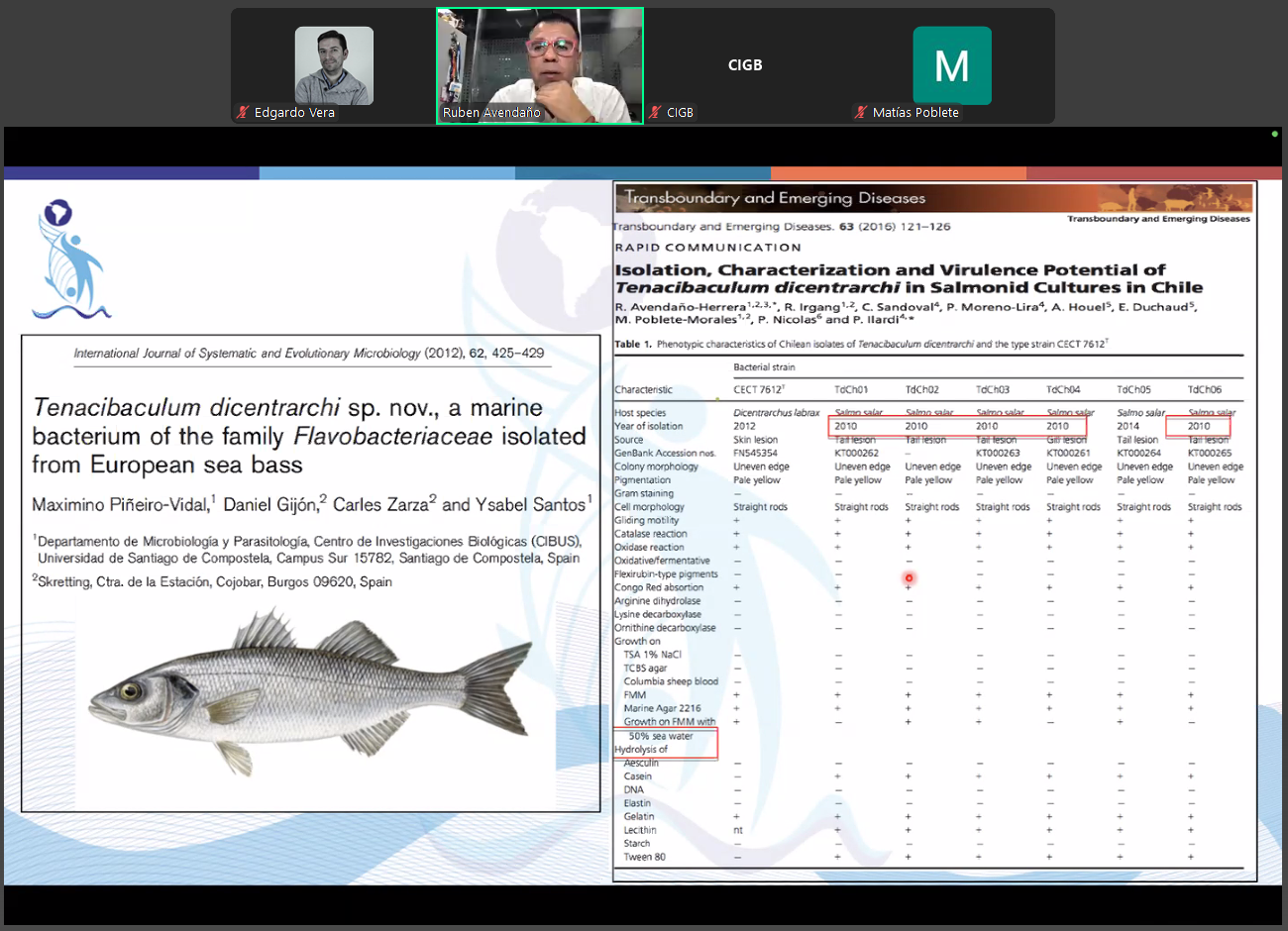This screenshot has height=931, width=1288.
Task: Click Edgardo Vera's muted microphone icon
Action: click(x=243, y=113)
